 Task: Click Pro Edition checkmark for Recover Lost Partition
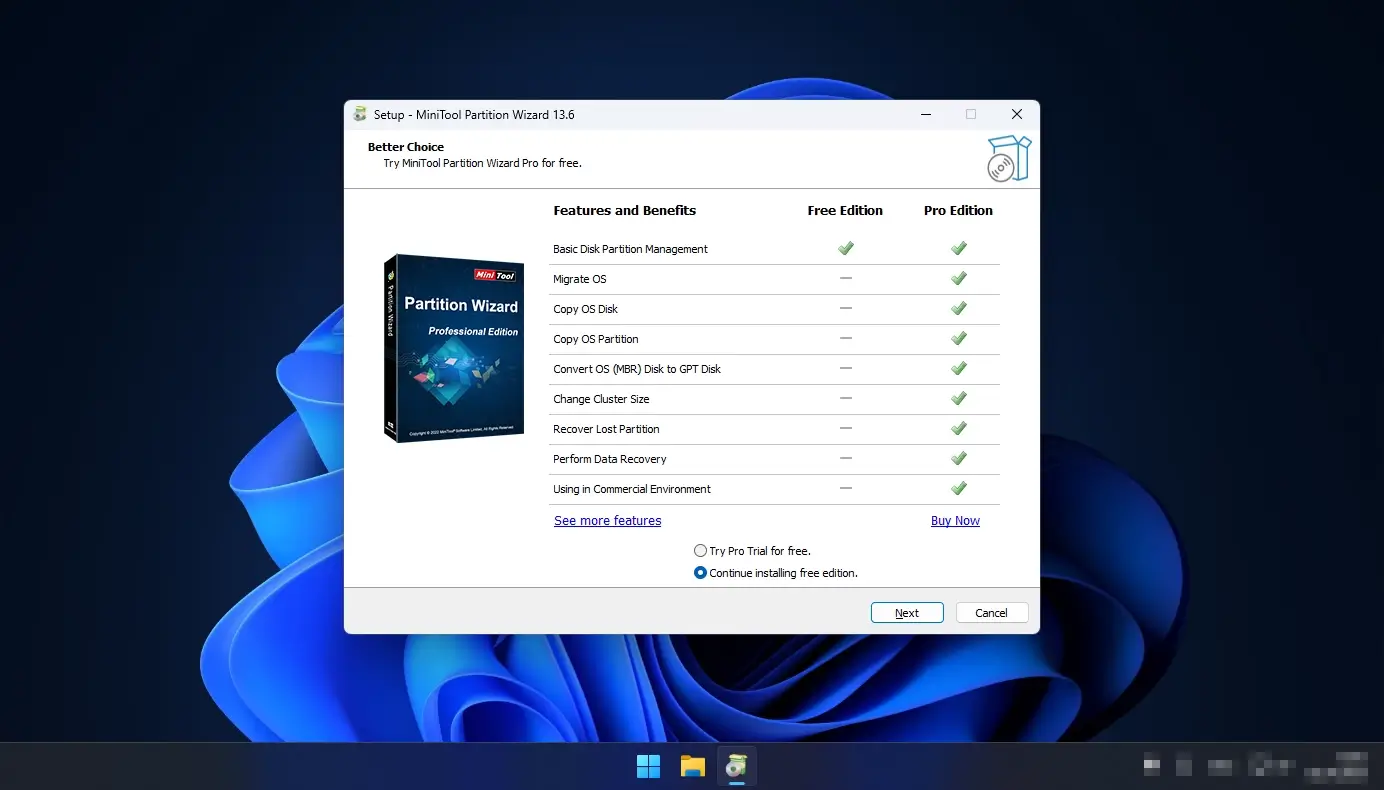[x=959, y=428]
